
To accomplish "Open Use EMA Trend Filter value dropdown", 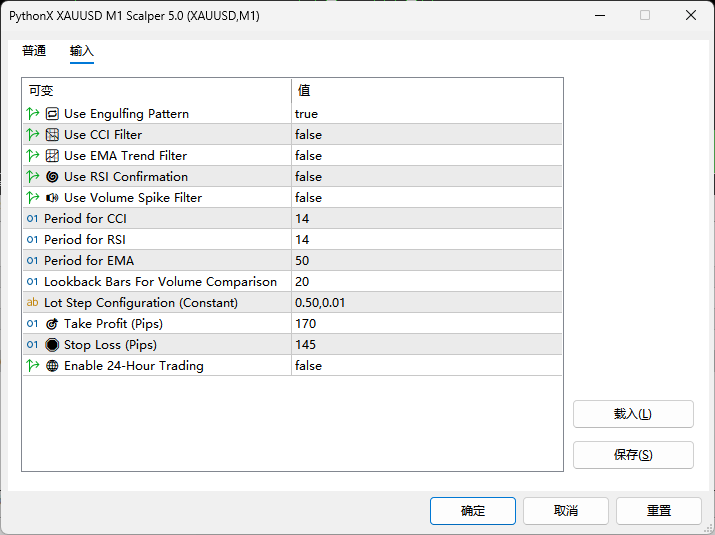I will [426, 156].
